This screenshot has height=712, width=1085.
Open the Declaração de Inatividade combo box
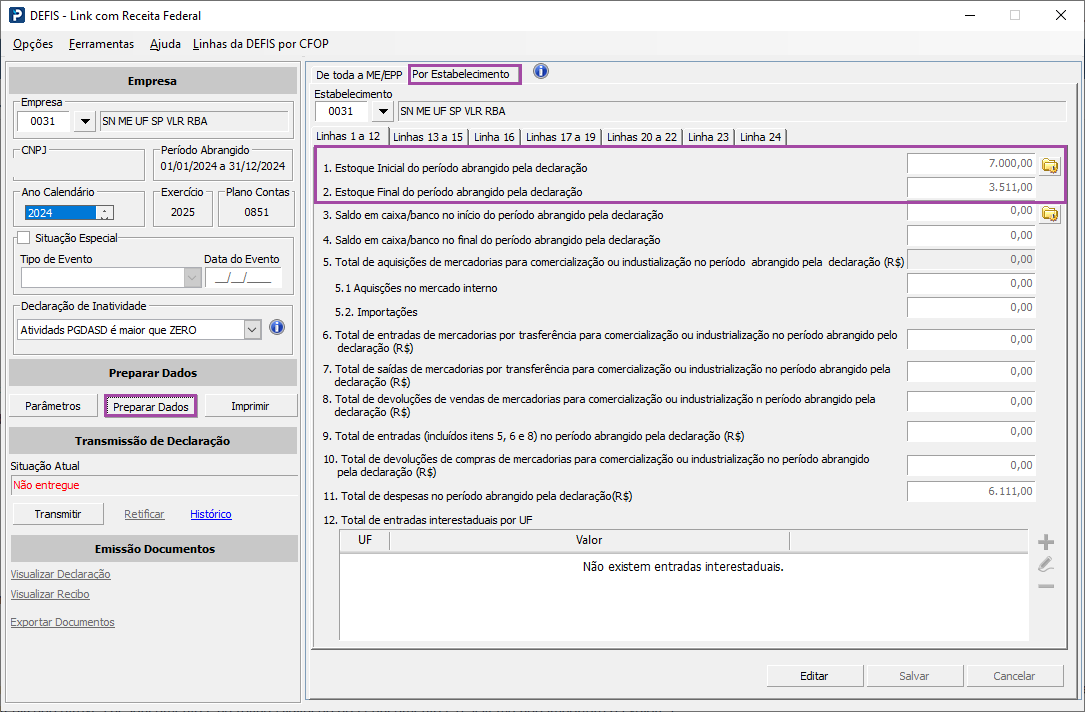pyautogui.click(x=251, y=329)
